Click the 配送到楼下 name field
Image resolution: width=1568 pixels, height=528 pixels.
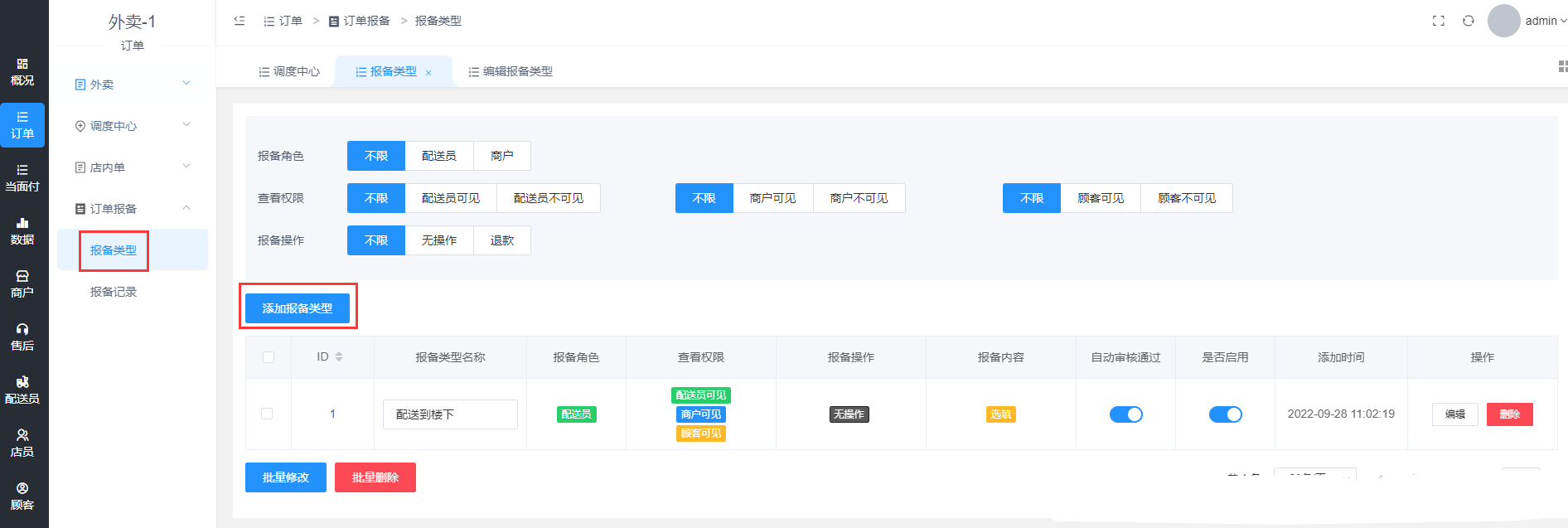pos(450,414)
